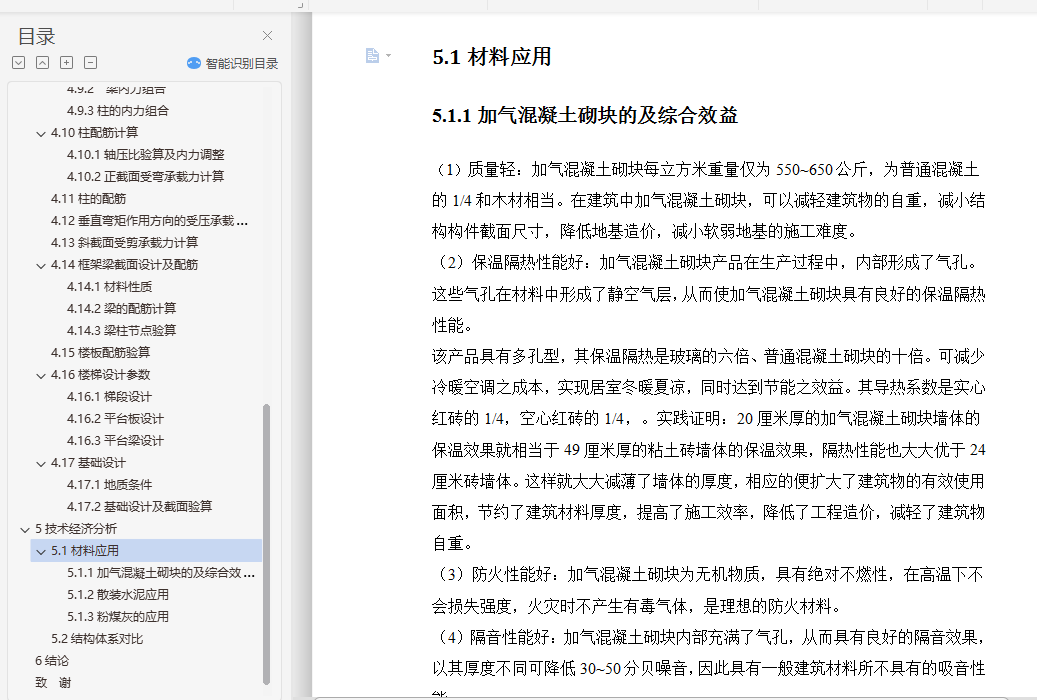The height and width of the screenshot is (700, 1037).
Task: Go to 4.17 基础设计
Action: click(x=88, y=462)
